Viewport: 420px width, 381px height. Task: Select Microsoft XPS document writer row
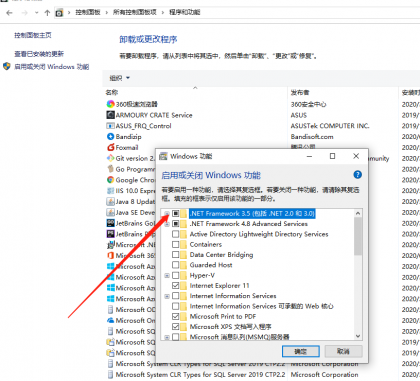pyautogui.click(x=230, y=327)
